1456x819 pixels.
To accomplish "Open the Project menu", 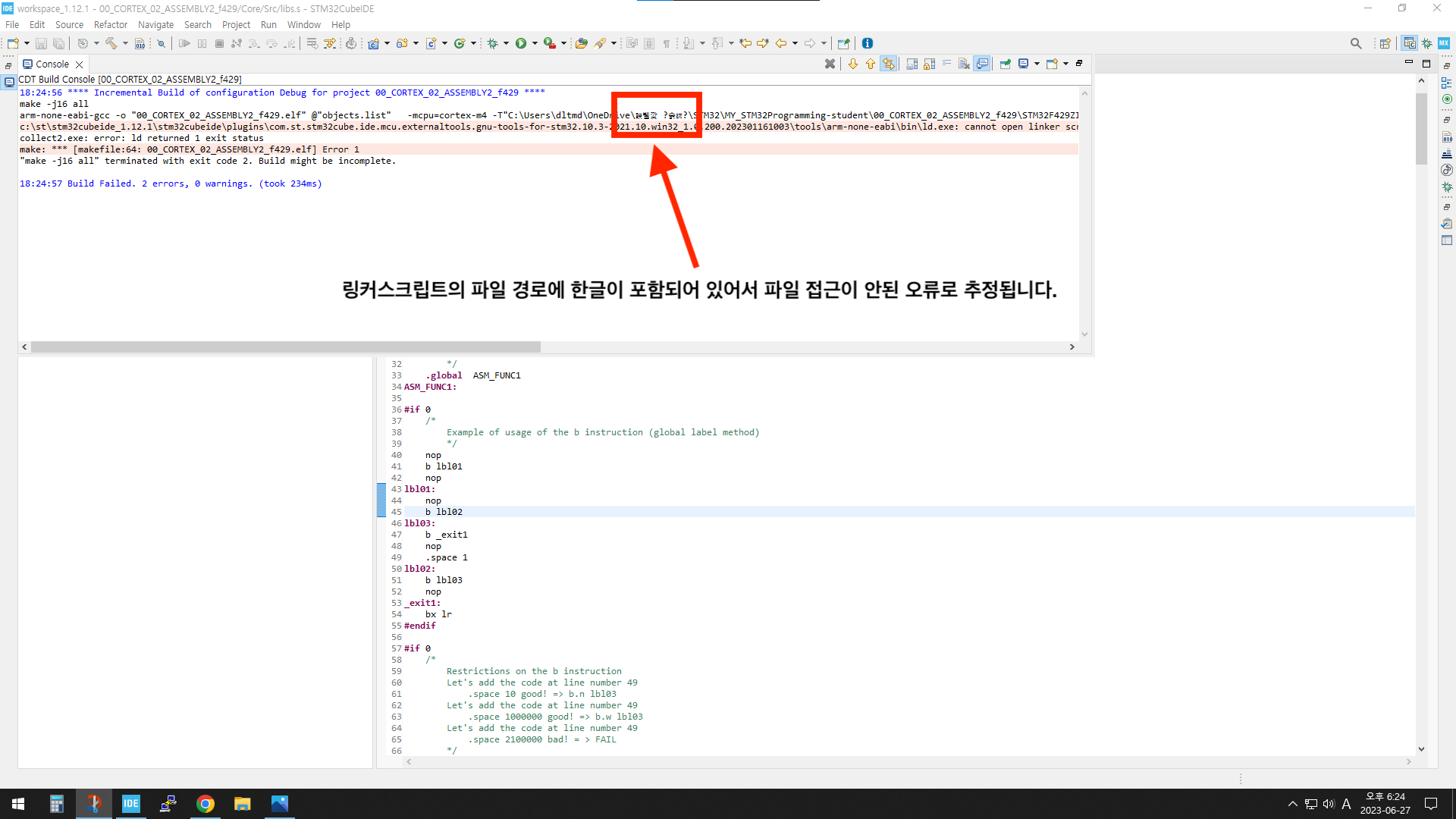I will coord(236,24).
